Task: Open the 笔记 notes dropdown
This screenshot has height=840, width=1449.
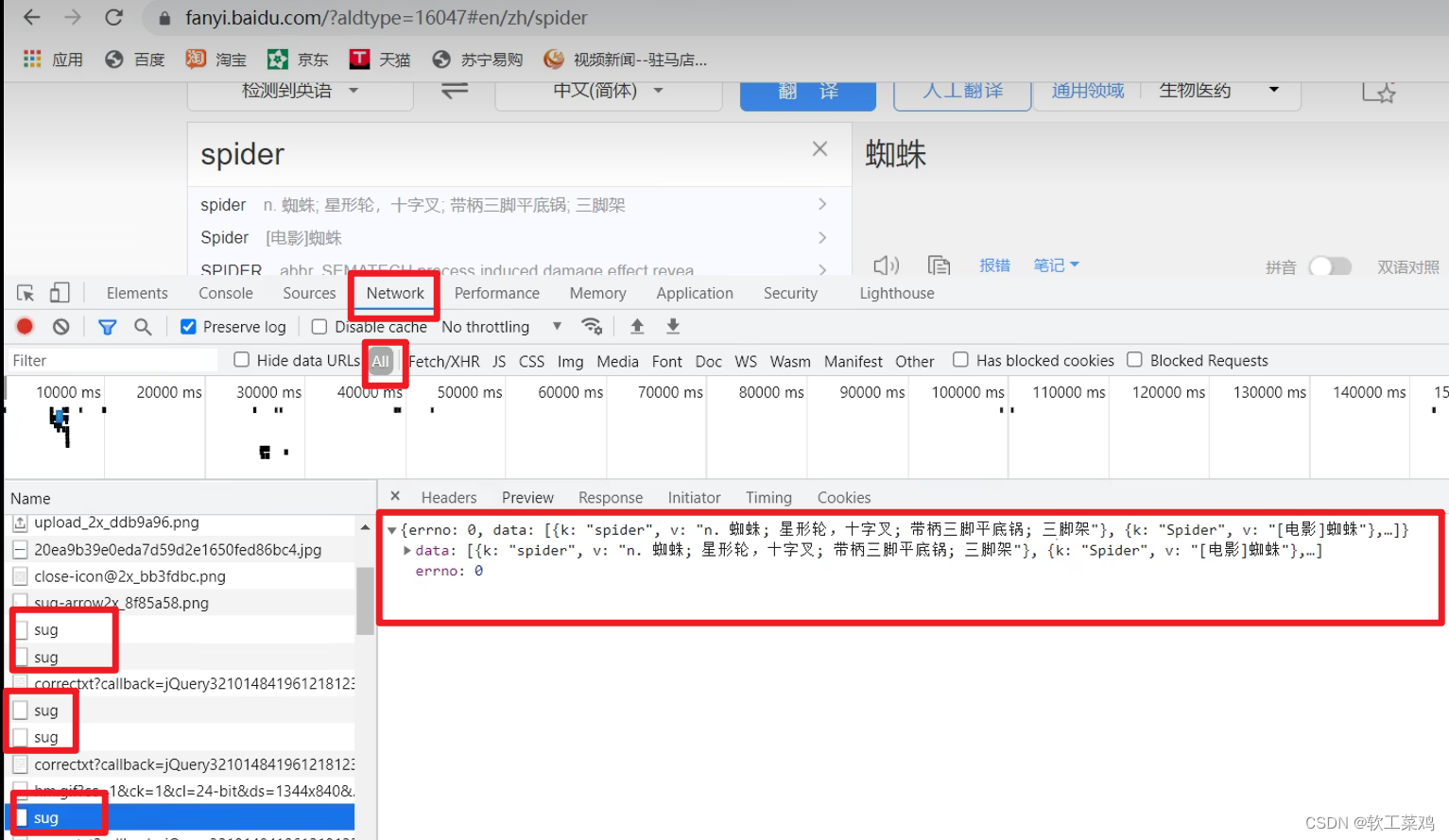Action: tap(1056, 266)
